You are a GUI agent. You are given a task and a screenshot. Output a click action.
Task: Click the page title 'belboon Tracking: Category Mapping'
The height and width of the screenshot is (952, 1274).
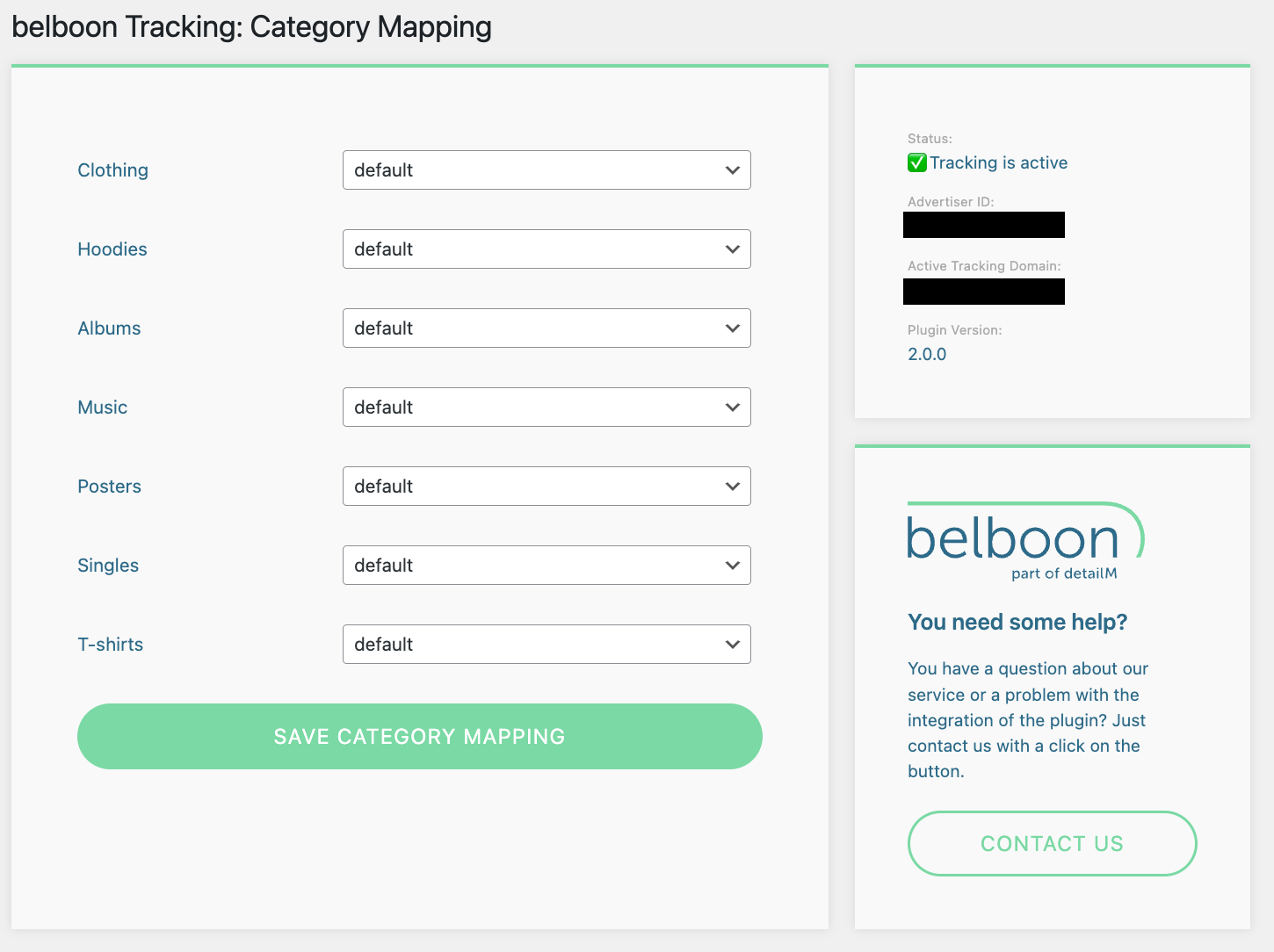251,27
